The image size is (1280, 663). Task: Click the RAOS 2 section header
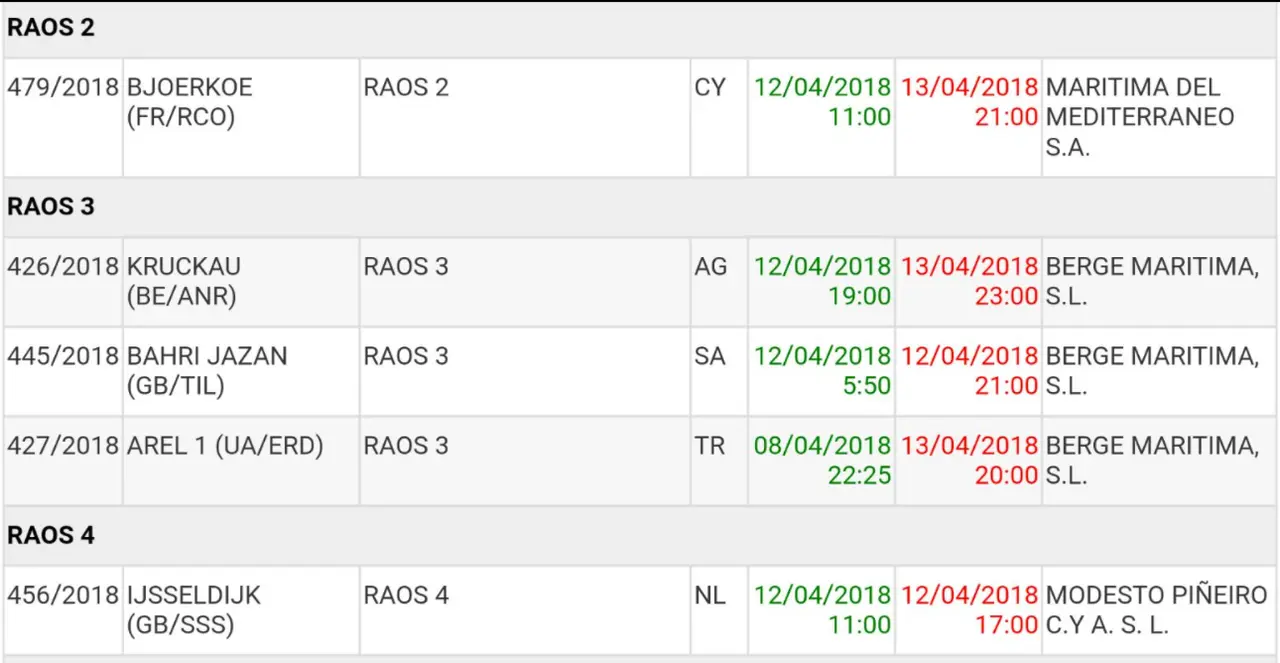(51, 28)
